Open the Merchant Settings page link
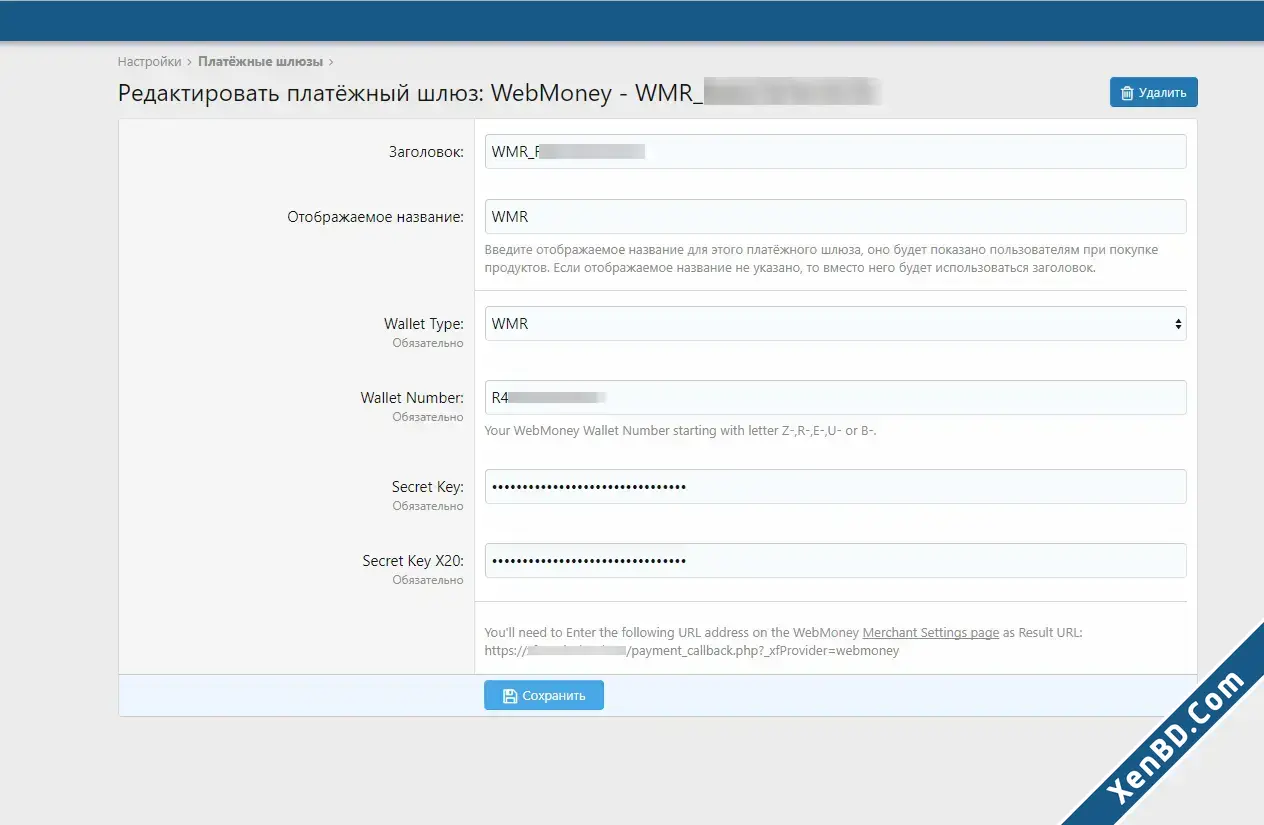Screen dimensions: 1264x825 click(931, 633)
